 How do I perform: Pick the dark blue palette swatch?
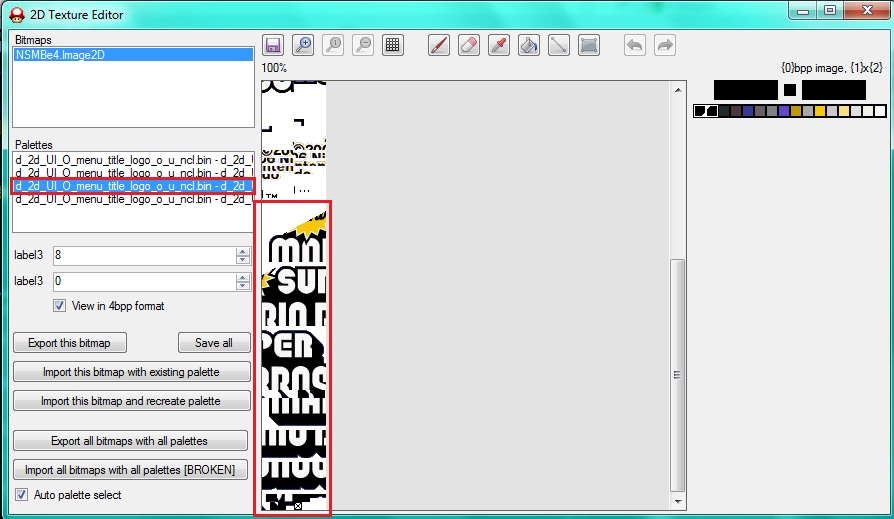tap(748, 111)
